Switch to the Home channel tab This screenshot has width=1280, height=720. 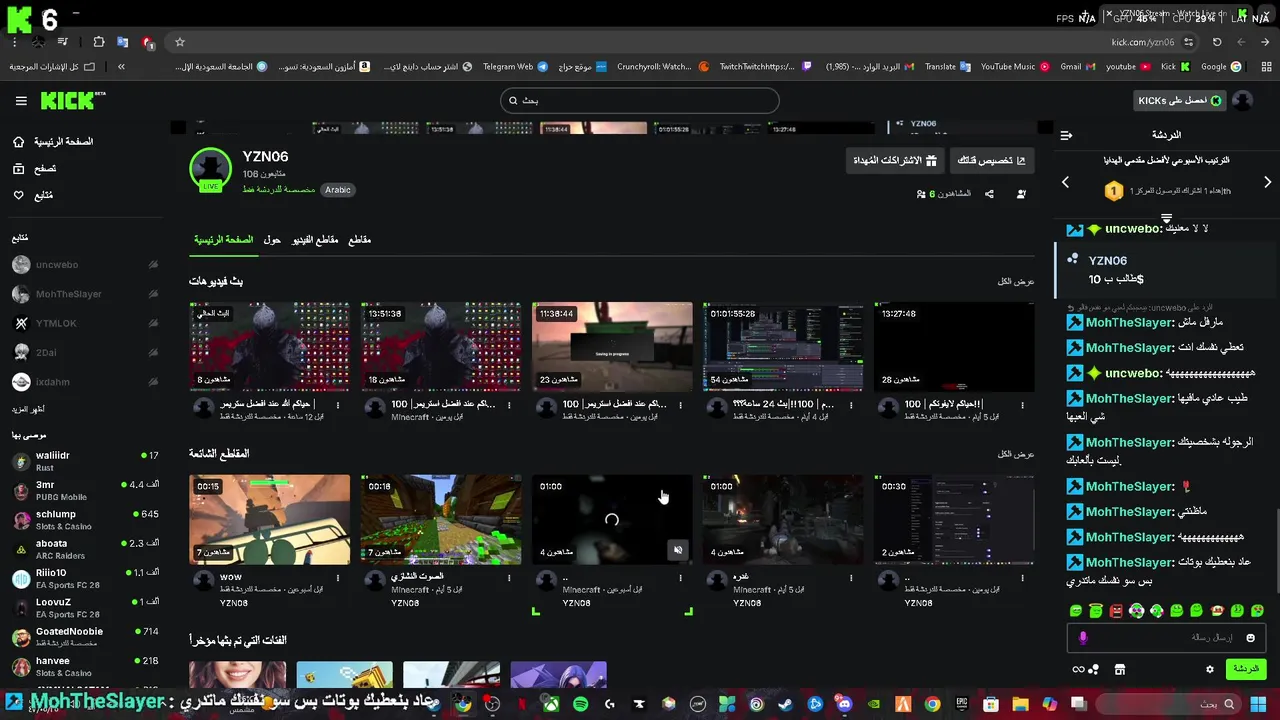pos(223,240)
